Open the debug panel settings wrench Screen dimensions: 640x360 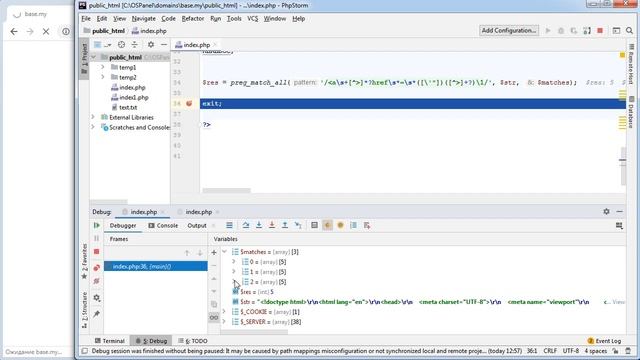tap(97, 298)
